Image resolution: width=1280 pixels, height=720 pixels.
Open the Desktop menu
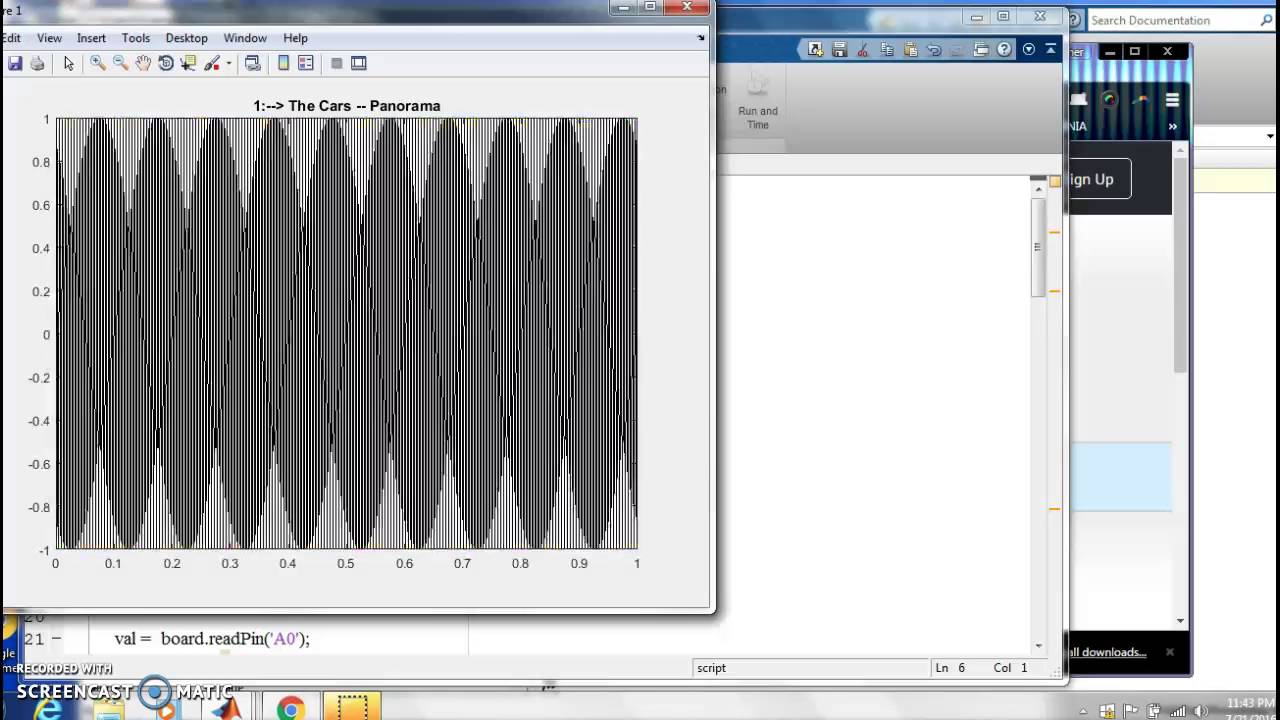point(187,38)
